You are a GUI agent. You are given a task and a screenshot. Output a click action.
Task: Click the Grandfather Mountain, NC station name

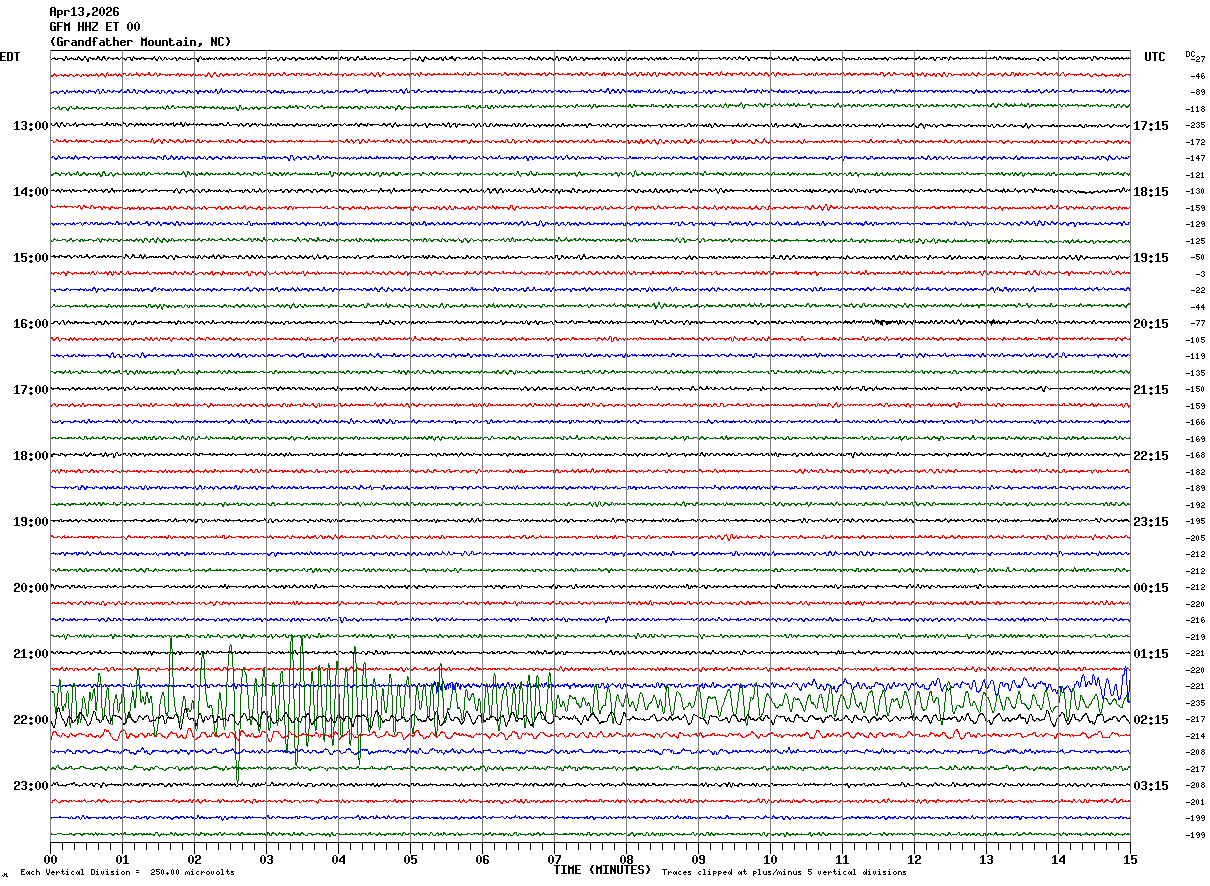point(140,42)
